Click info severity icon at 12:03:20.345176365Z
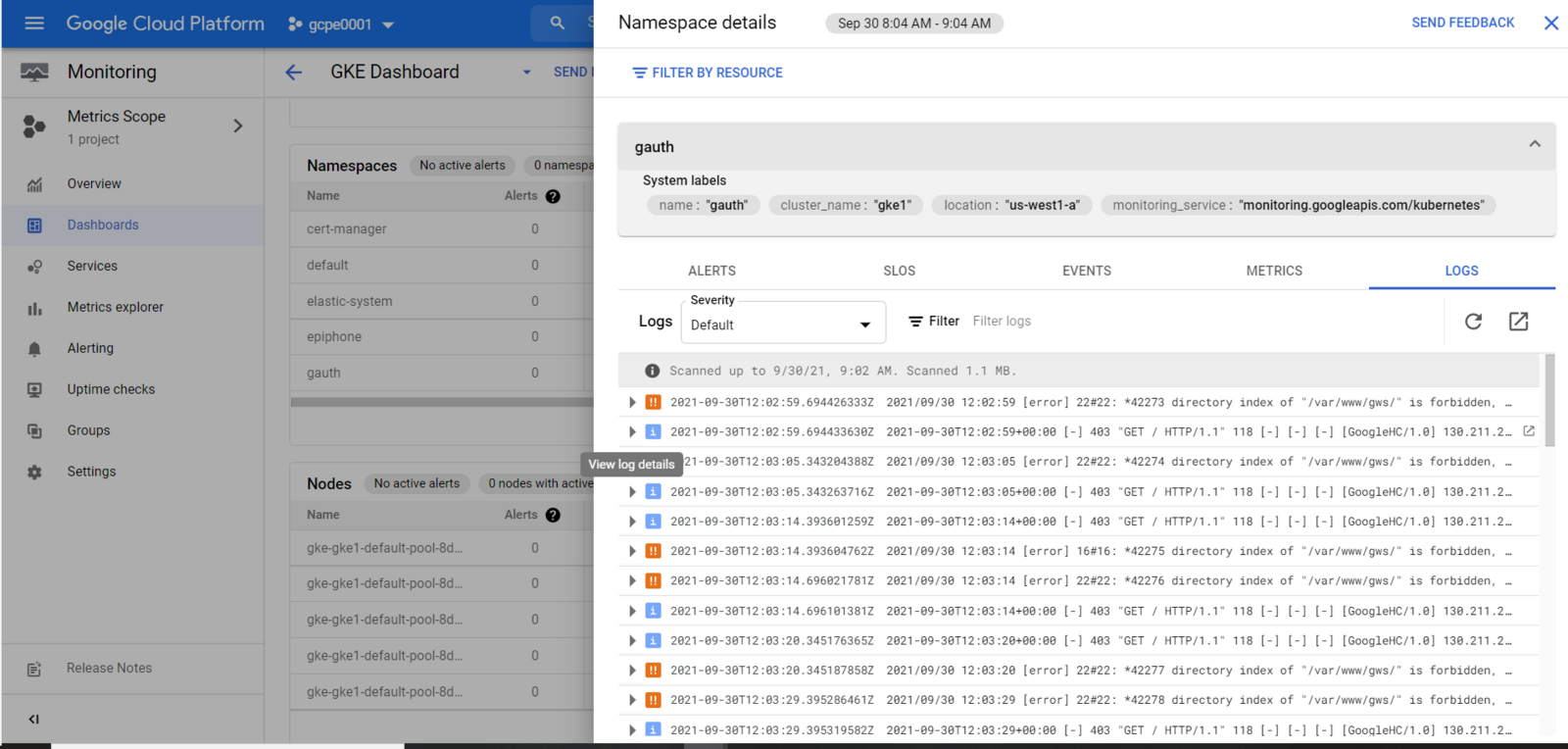The width and height of the screenshot is (1568, 749). [x=653, y=640]
